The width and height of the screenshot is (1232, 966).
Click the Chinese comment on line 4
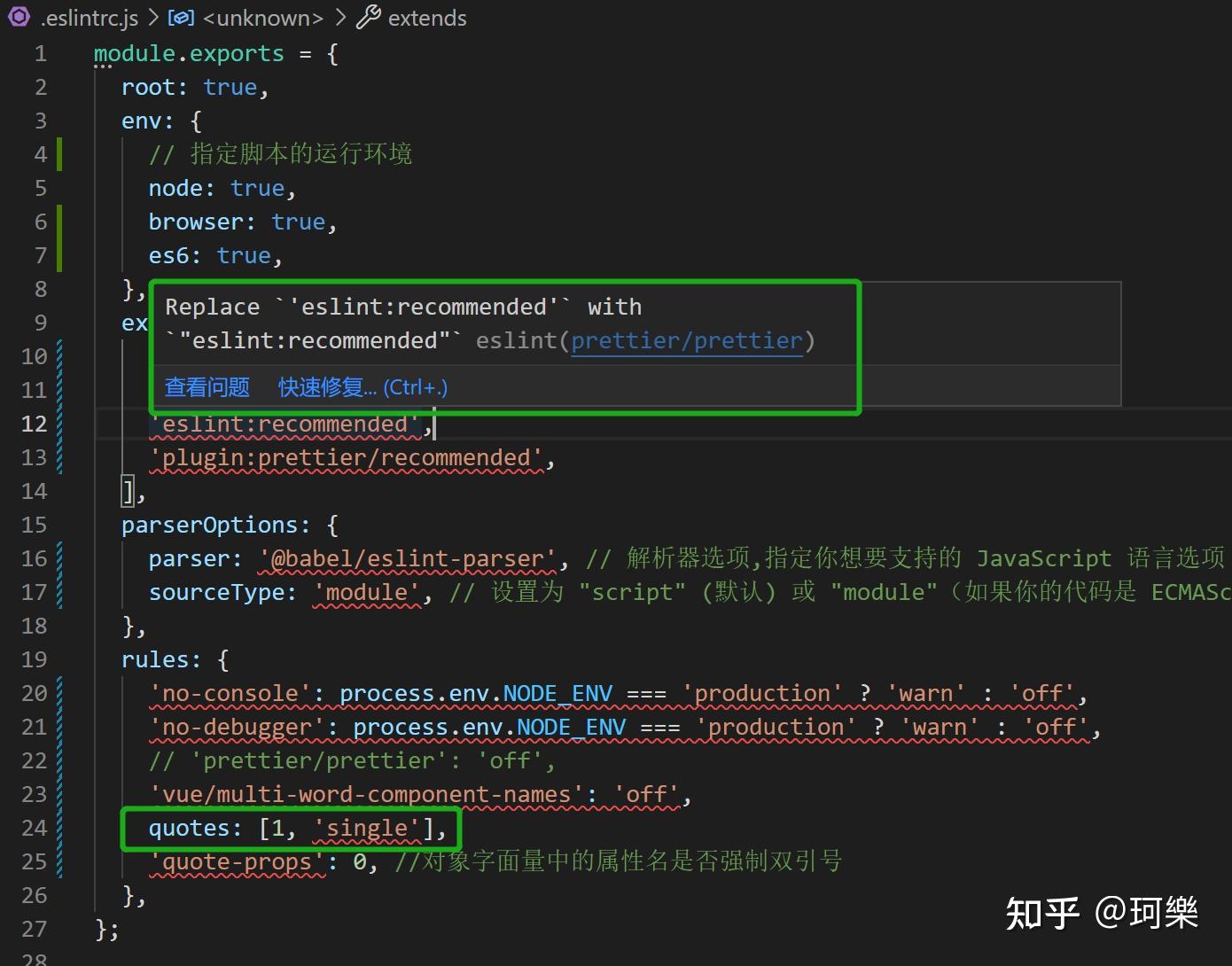(280, 154)
